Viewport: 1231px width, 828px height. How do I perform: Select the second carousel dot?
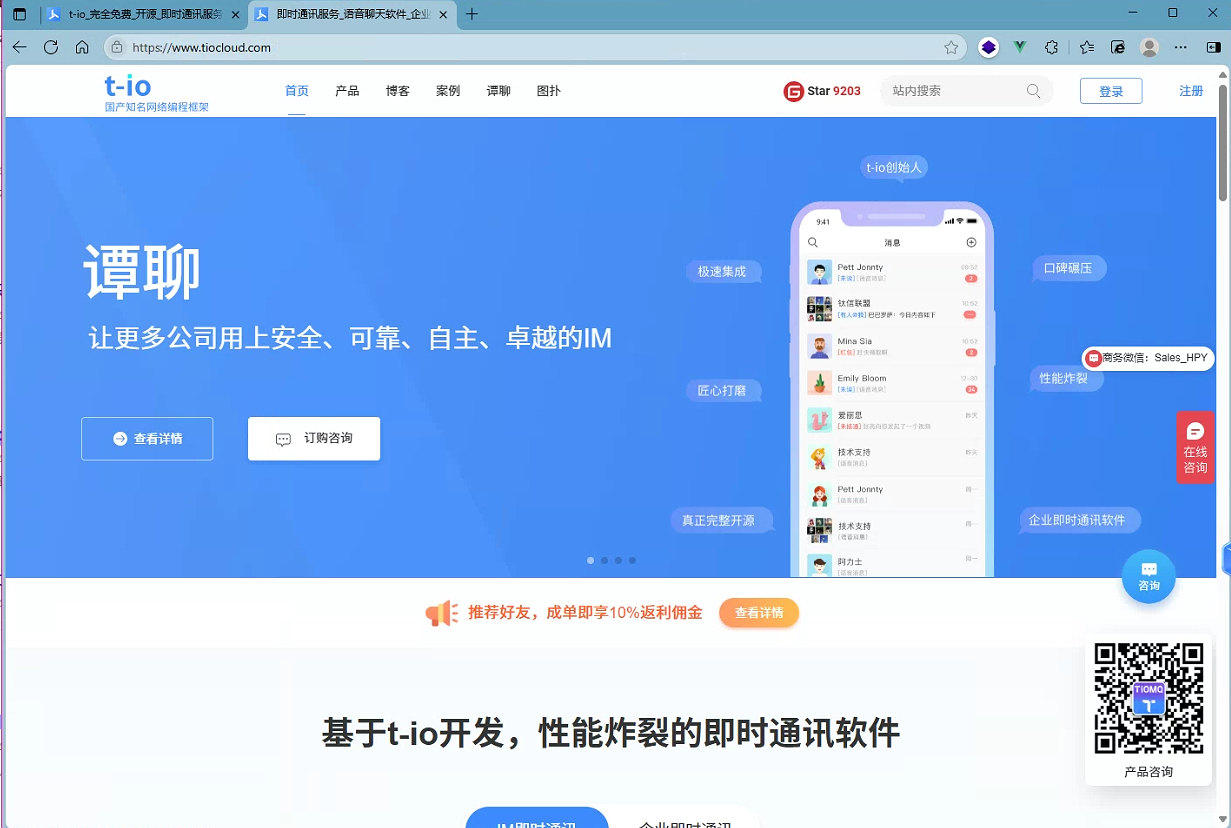coord(604,561)
